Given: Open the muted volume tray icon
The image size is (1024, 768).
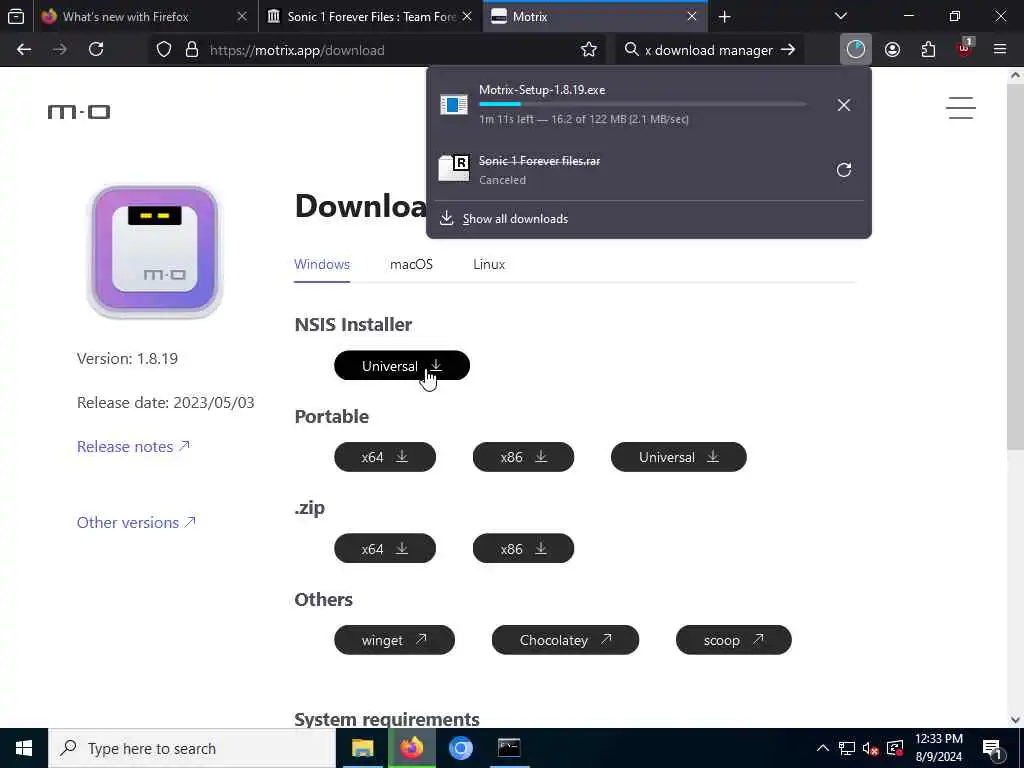Looking at the screenshot, I should pyautogui.click(x=870, y=748).
